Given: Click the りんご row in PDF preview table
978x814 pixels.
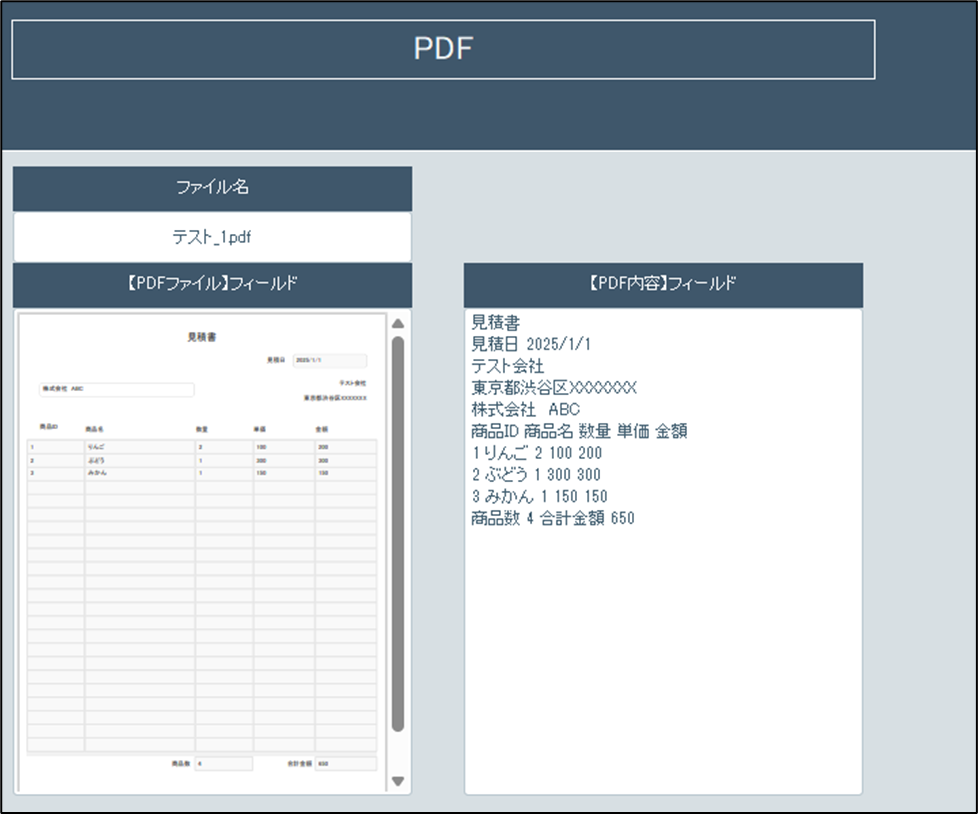Looking at the screenshot, I should click(x=202, y=447).
